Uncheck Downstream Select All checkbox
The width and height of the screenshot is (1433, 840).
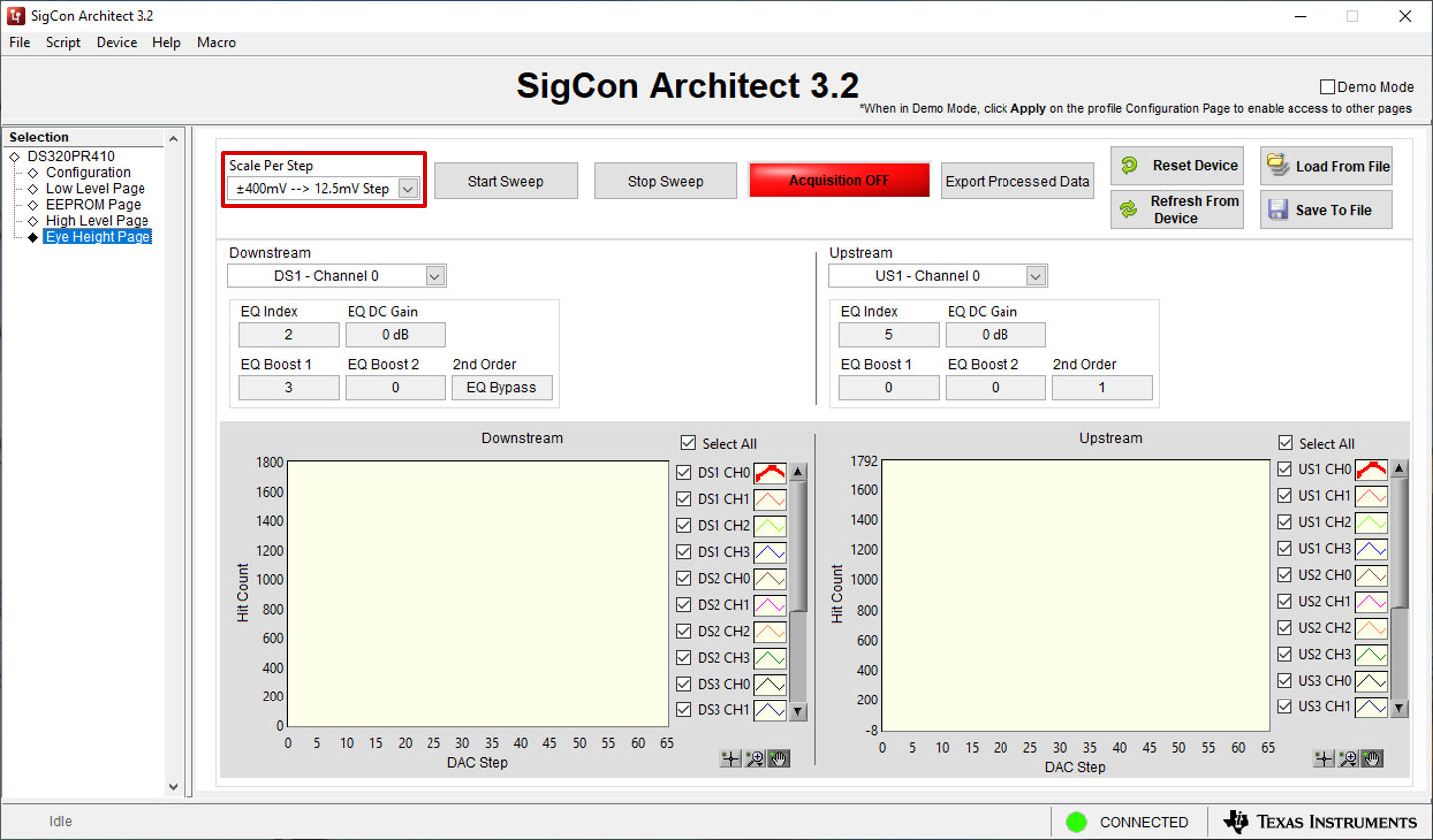[x=688, y=443]
